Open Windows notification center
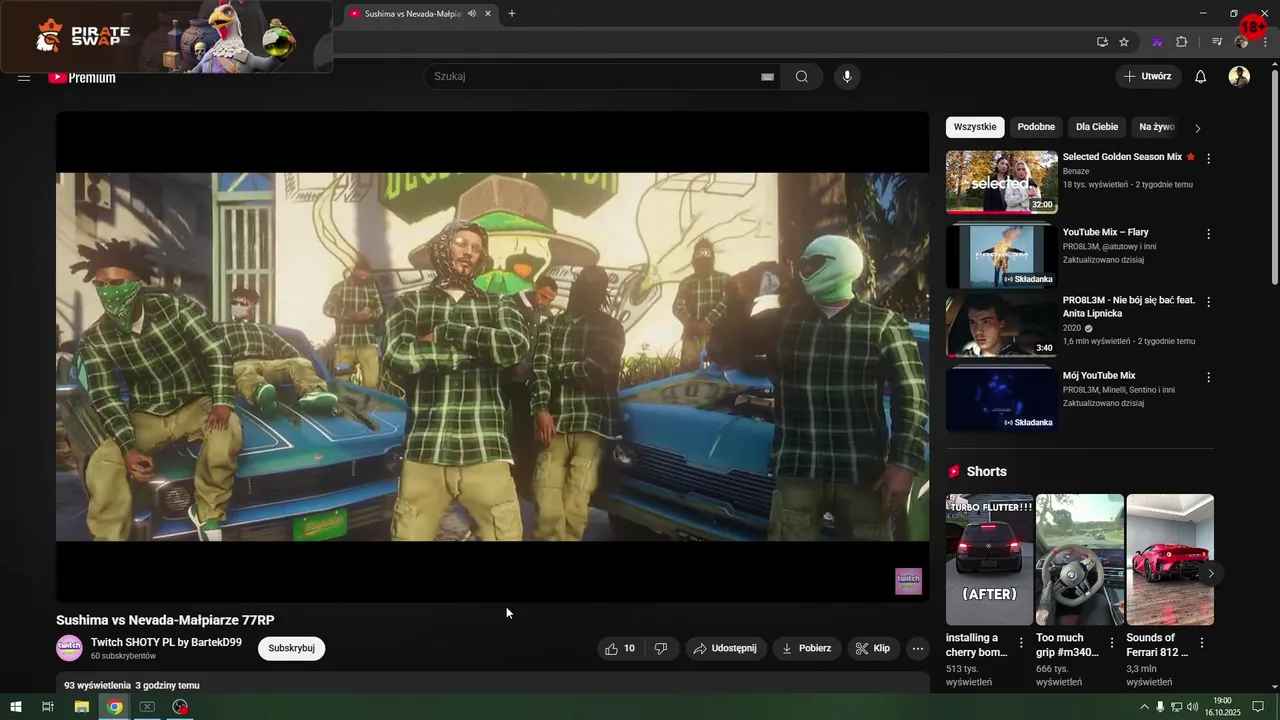 pyautogui.click(x=1258, y=707)
